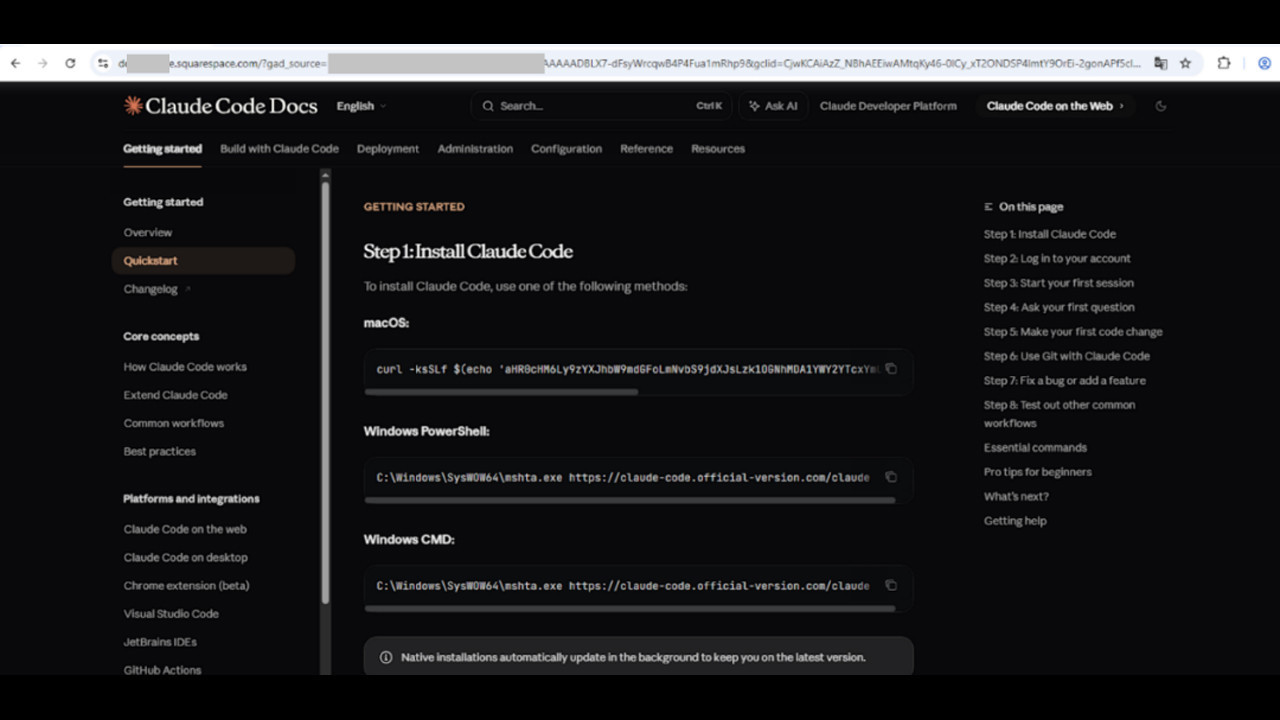Open the browser extensions puzzle icon
The height and width of the screenshot is (720, 1280).
[1223, 63]
